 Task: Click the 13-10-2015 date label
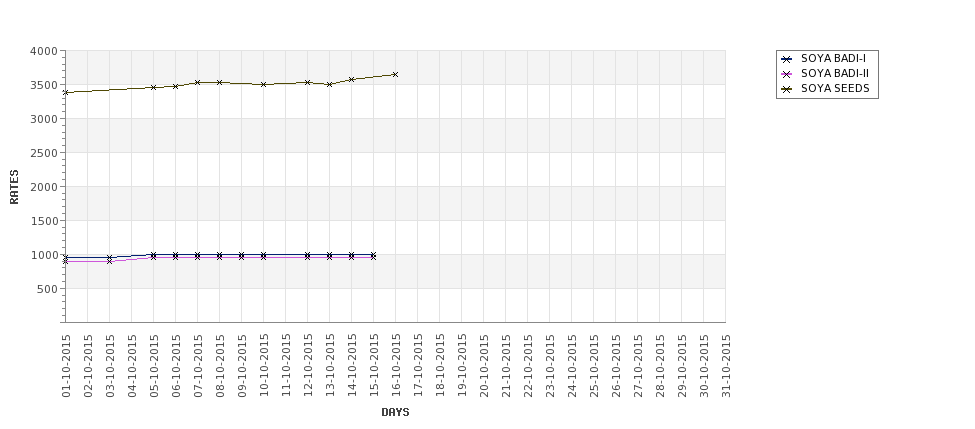click(330, 366)
